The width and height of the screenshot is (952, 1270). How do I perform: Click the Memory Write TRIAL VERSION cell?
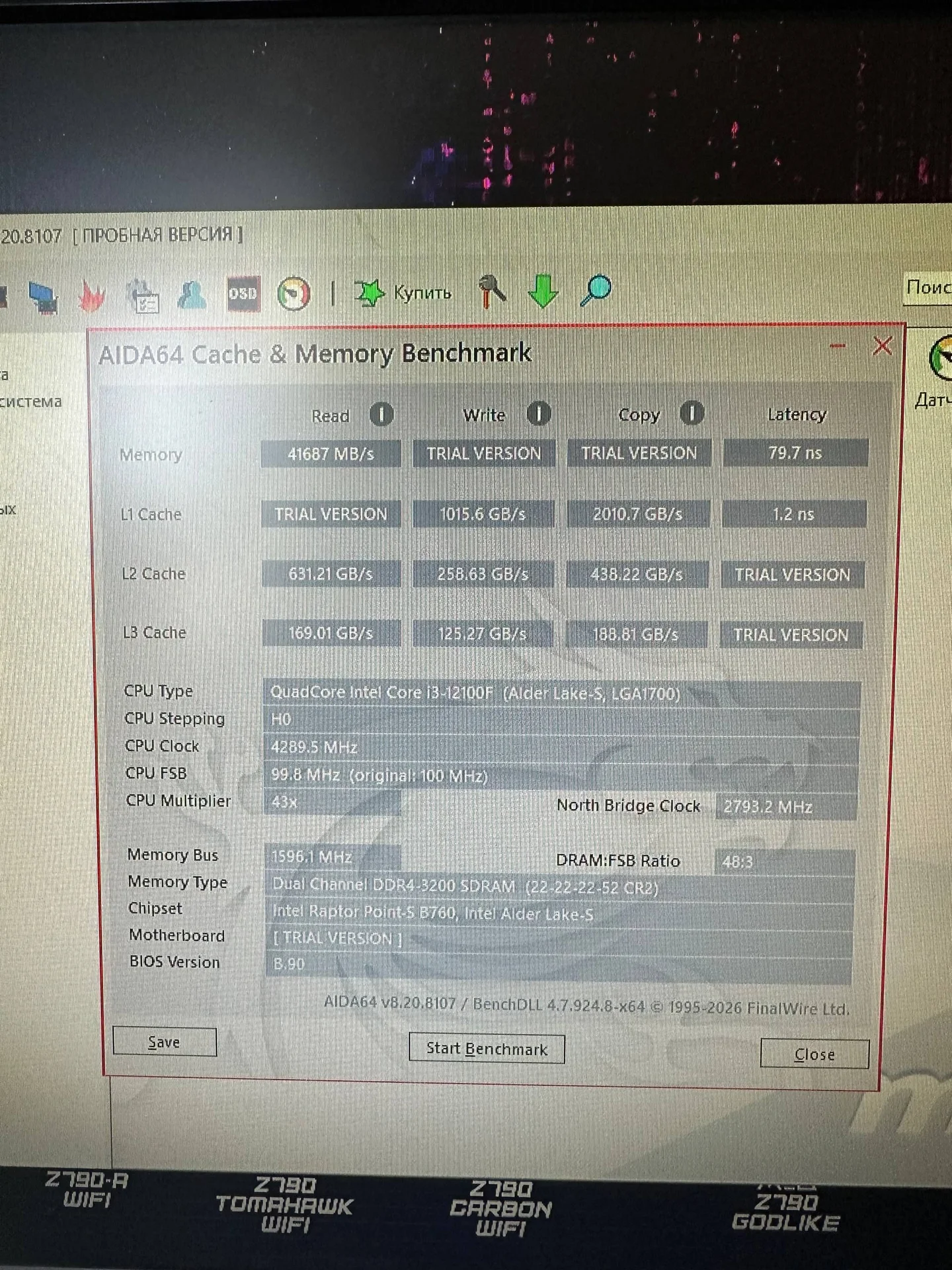click(484, 453)
